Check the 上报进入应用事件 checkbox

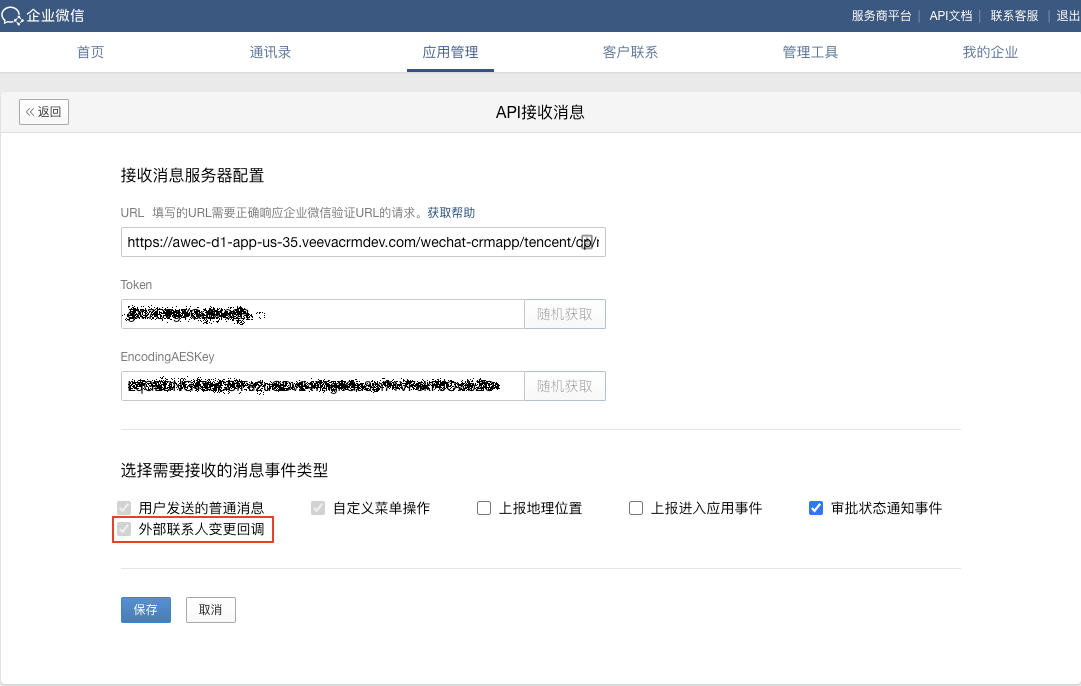coord(636,508)
